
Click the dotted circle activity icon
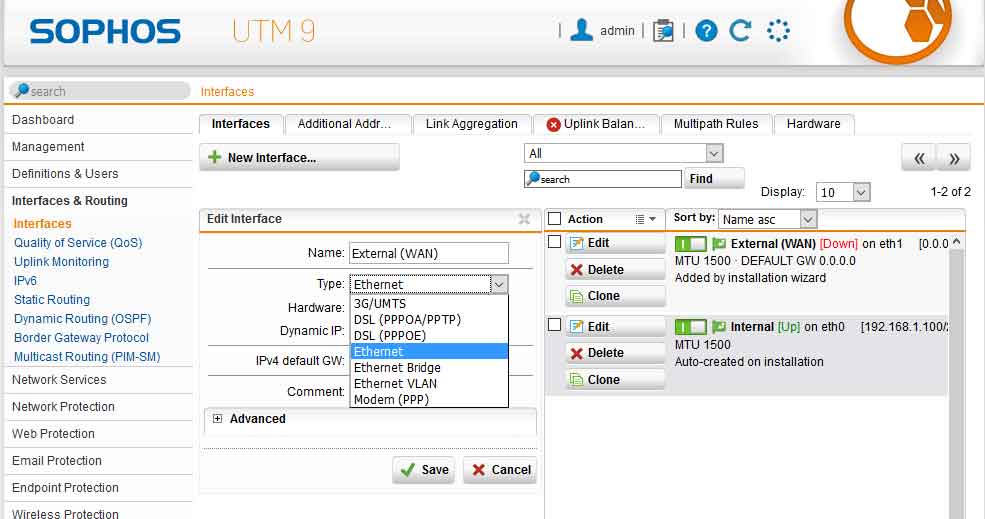pyautogui.click(x=778, y=30)
